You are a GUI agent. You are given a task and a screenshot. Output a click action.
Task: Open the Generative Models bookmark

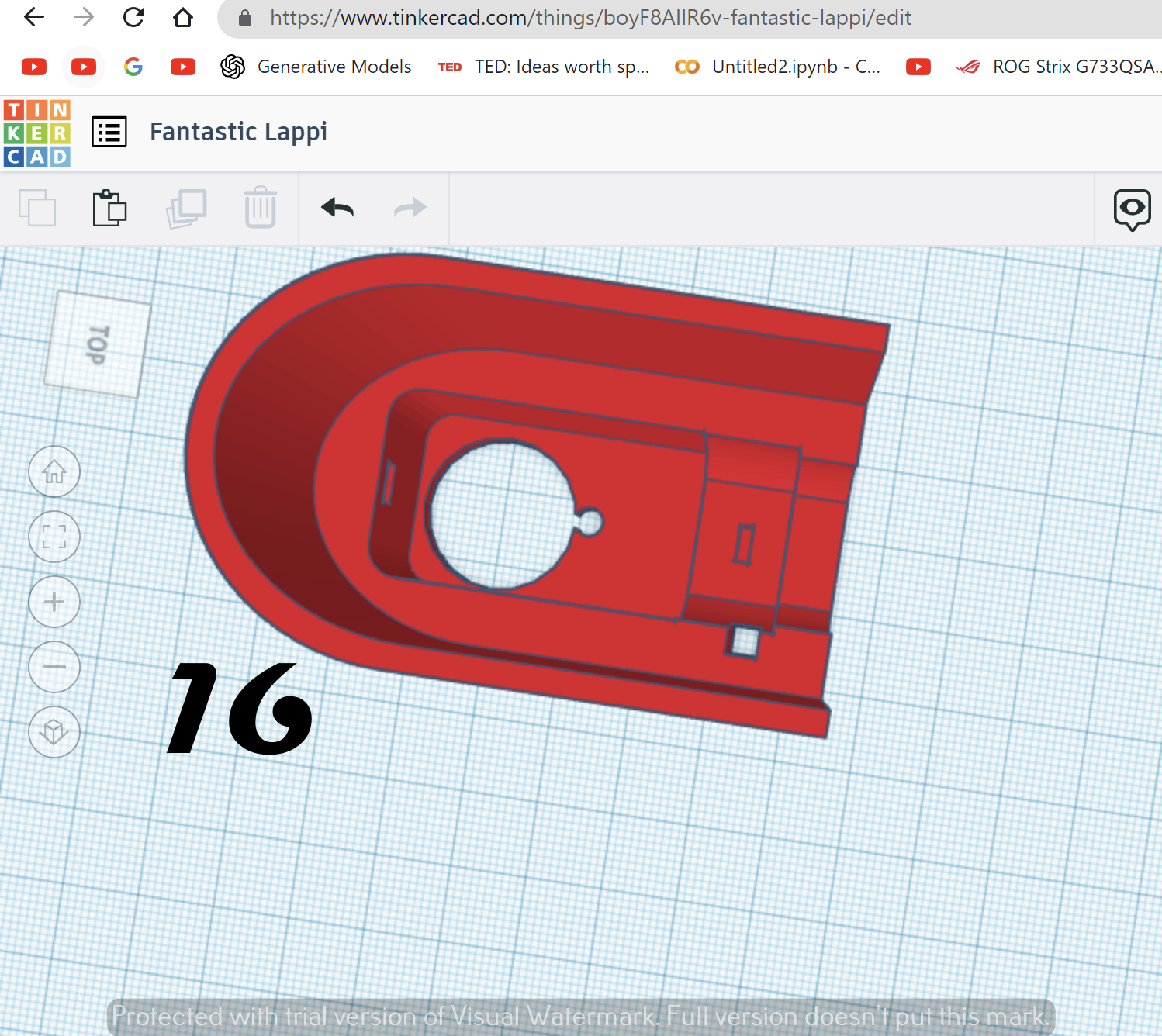[x=334, y=67]
